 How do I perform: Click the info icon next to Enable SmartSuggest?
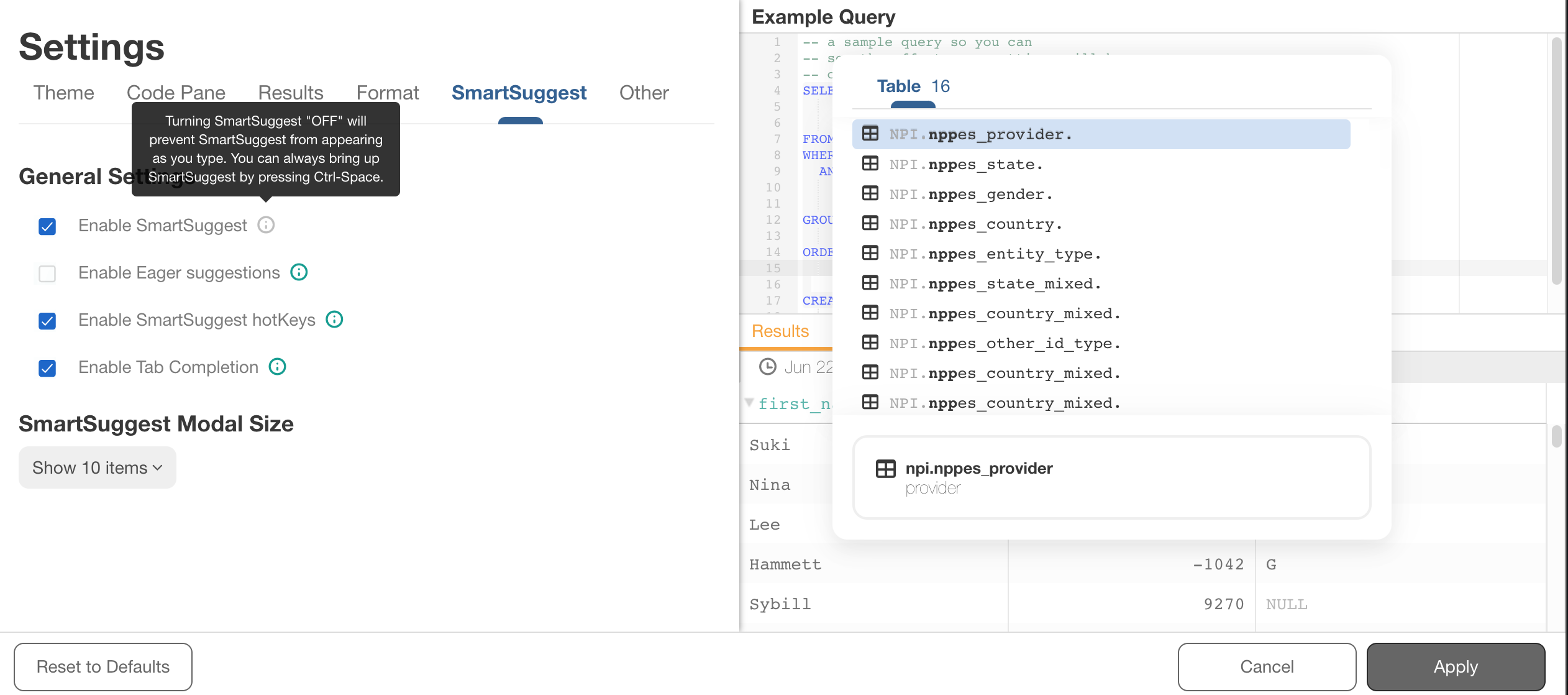265,225
